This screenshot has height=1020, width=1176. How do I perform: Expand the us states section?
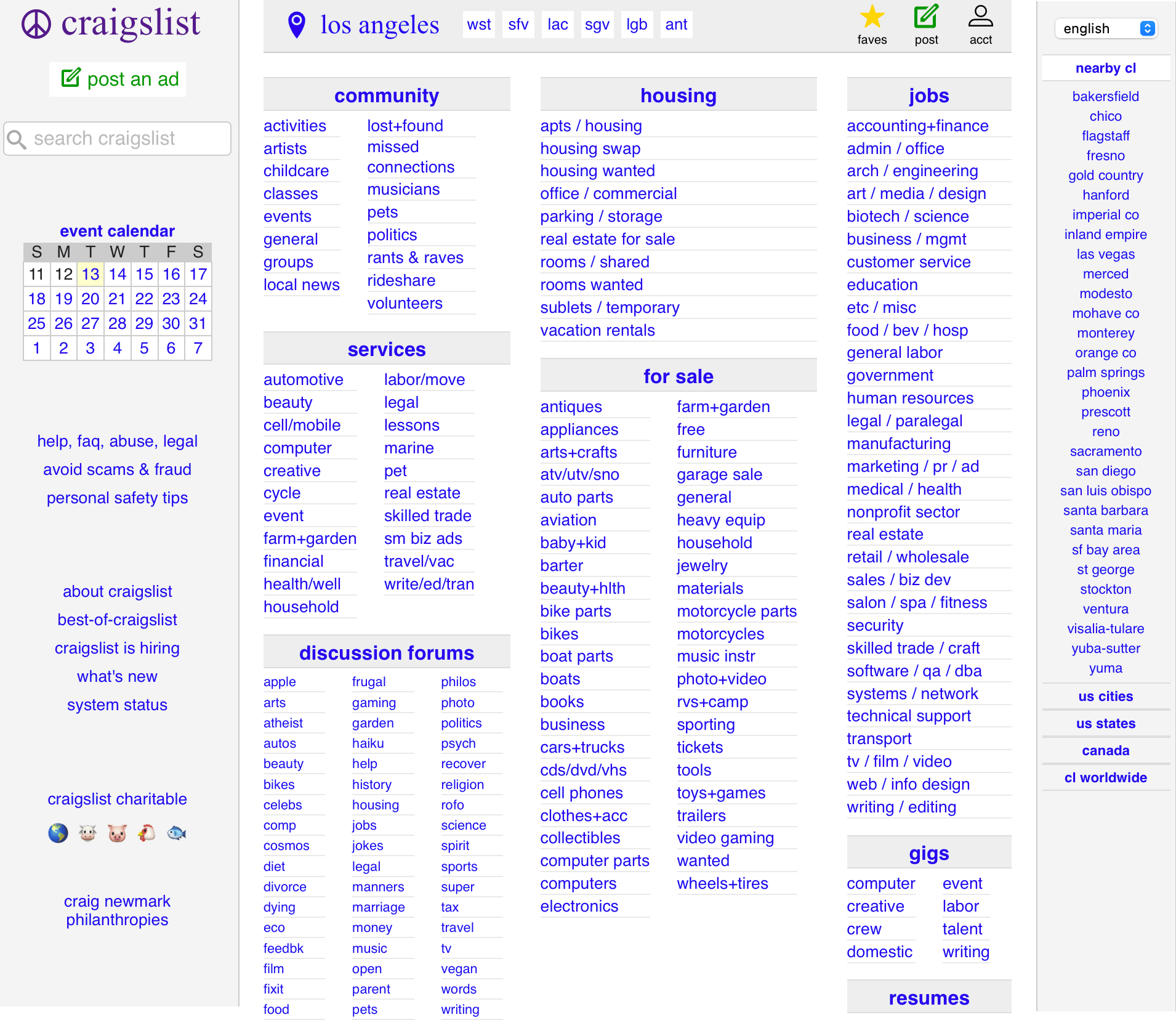(1106, 724)
